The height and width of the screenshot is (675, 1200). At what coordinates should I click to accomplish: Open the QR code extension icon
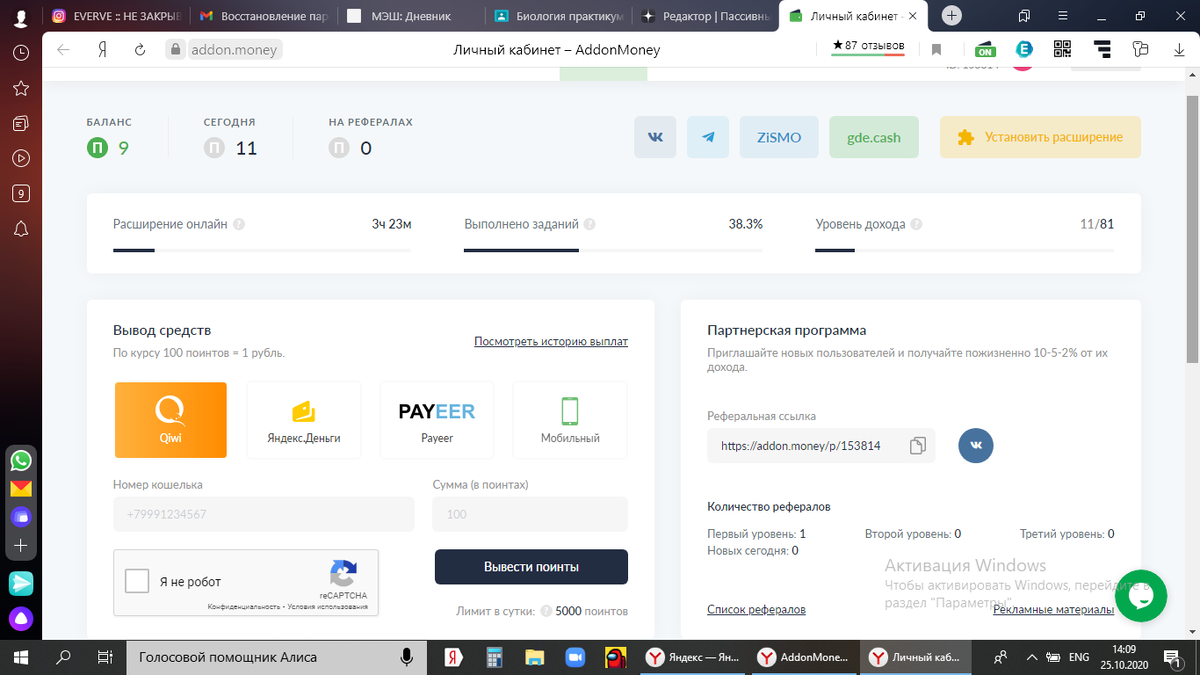[1062, 49]
